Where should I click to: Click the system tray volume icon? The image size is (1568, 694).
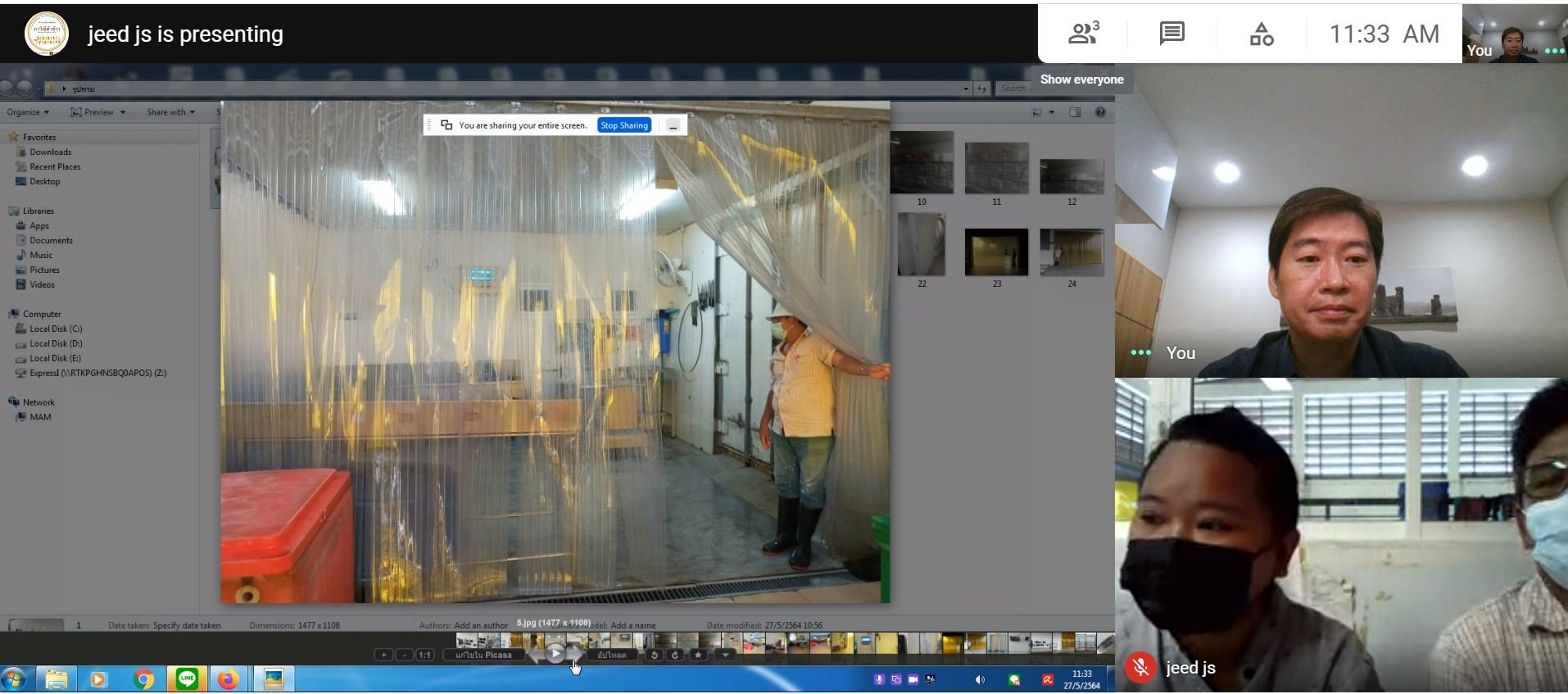980,680
